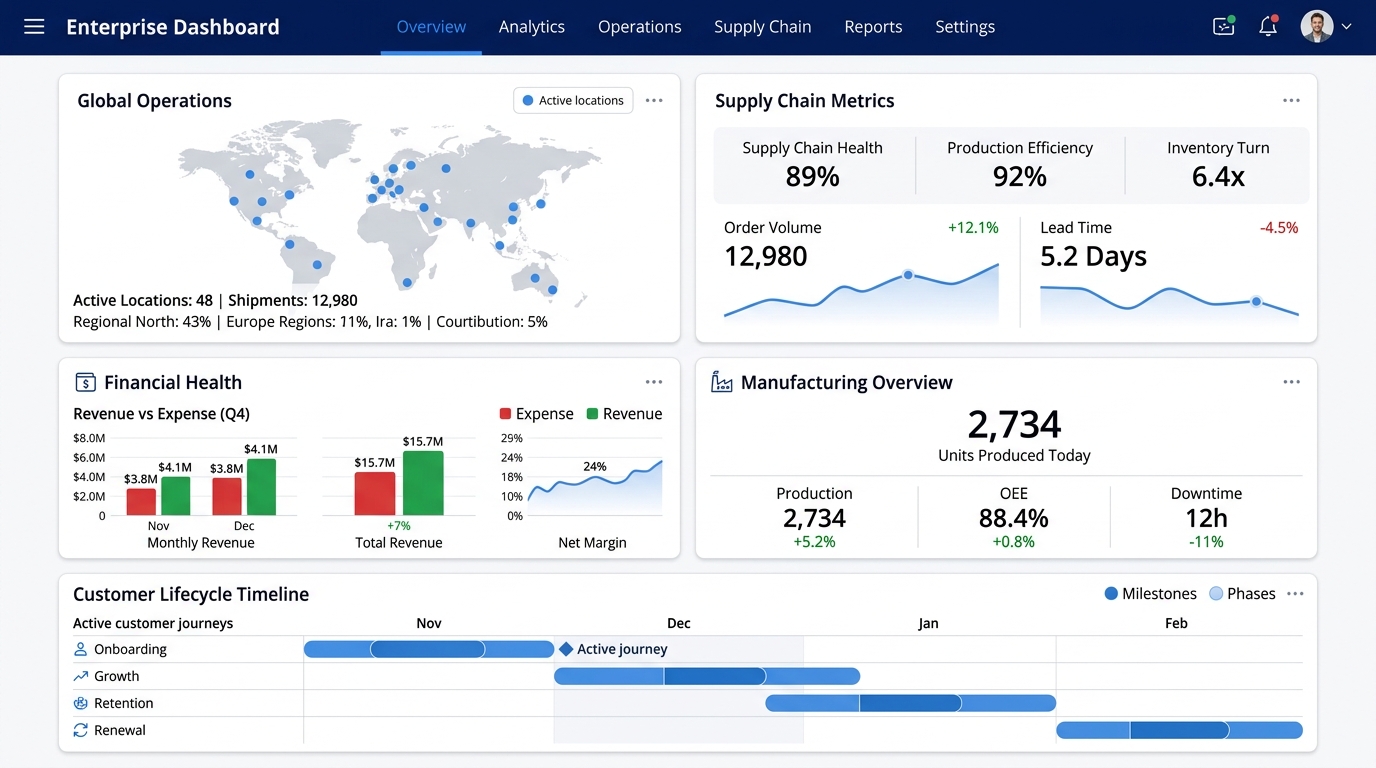Switch to the Analytics tab
Screen dimensions: 1376x768
[x=532, y=27]
